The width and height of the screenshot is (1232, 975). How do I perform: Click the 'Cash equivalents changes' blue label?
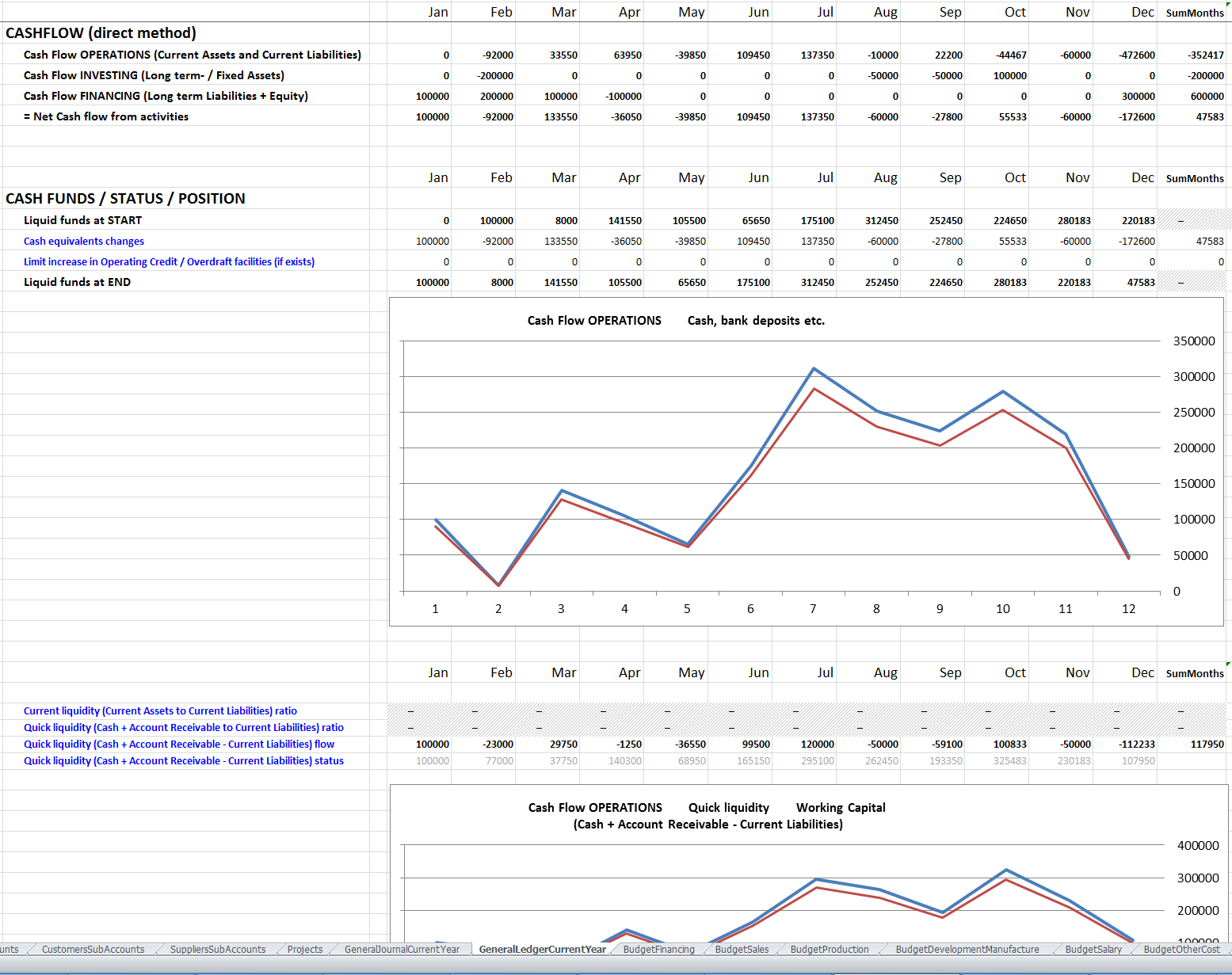pyautogui.click(x=84, y=242)
